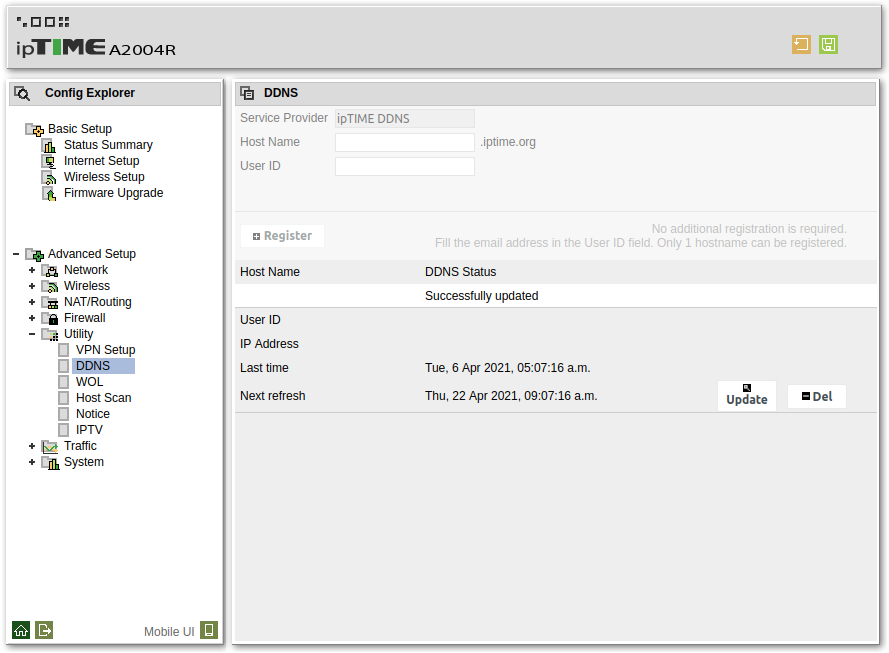Select IPTV in Utility
This screenshot has width=889, height=653.
point(89,430)
